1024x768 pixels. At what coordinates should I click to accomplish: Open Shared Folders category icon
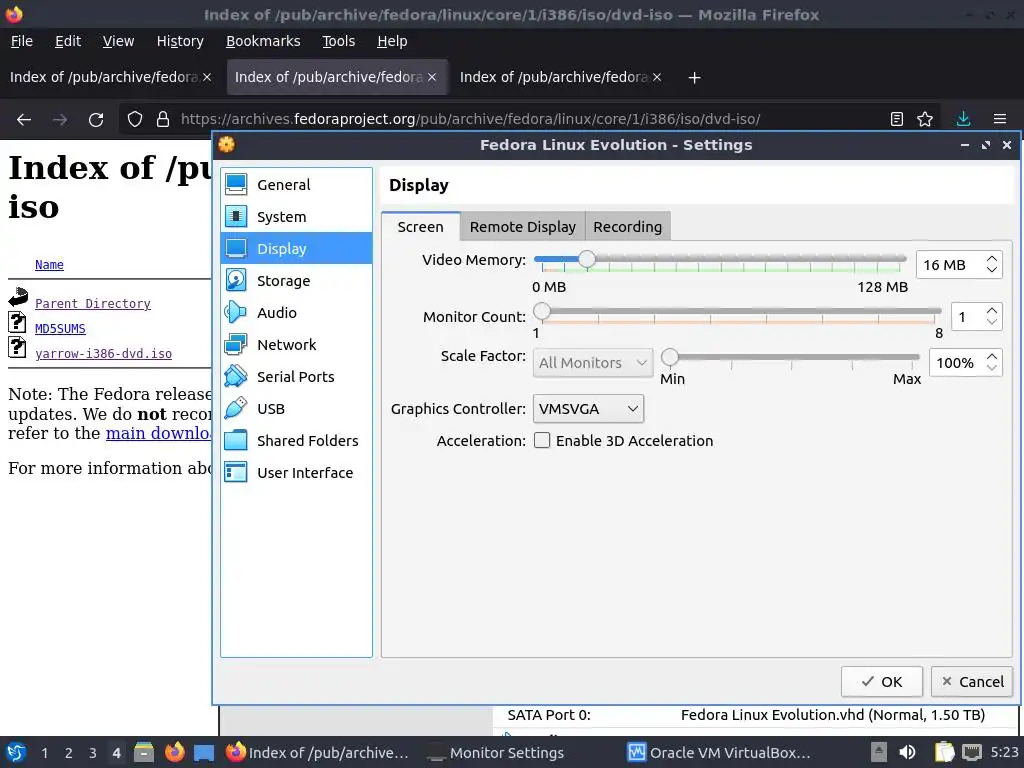236,440
